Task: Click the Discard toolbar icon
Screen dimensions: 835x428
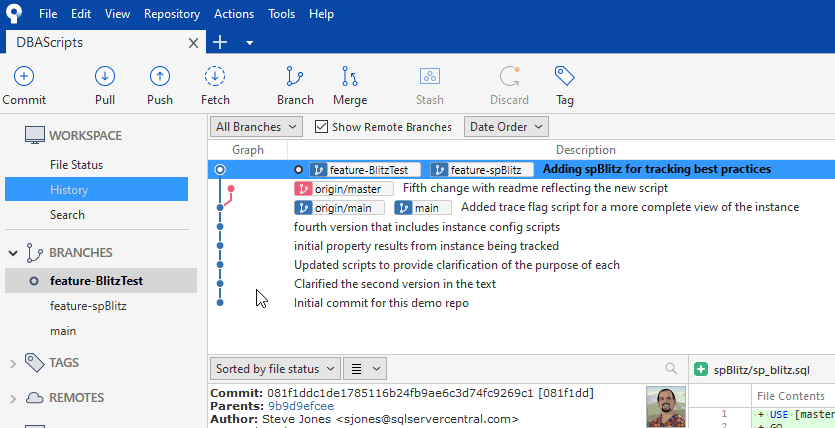Action: point(510,77)
